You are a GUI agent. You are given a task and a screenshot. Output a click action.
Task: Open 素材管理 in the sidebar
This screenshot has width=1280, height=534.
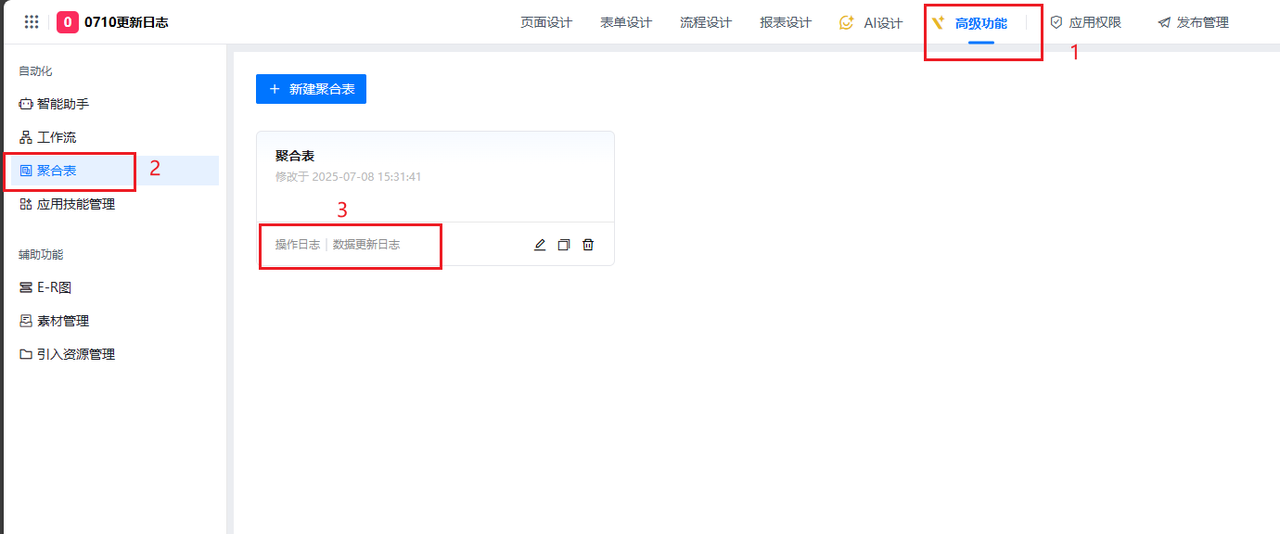(62, 321)
